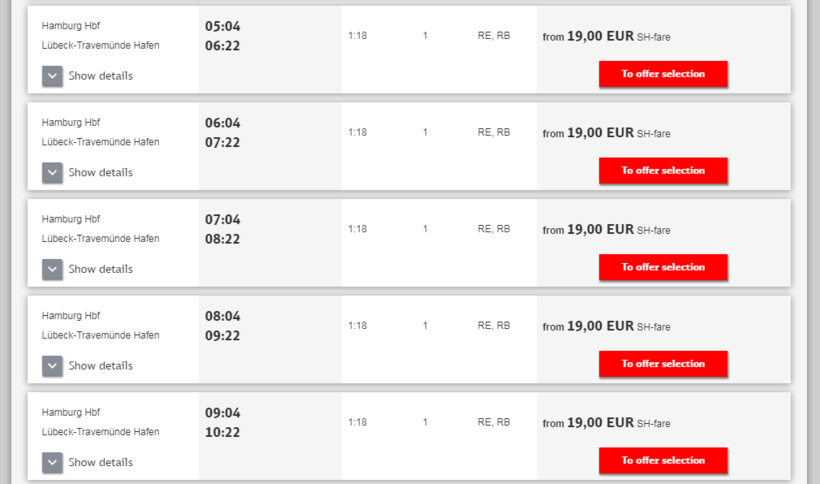Viewport: 820px width, 484px height.
Task: Click 'Show details' text for 09:04 connection
Action: pyautogui.click(x=100, y=462)
